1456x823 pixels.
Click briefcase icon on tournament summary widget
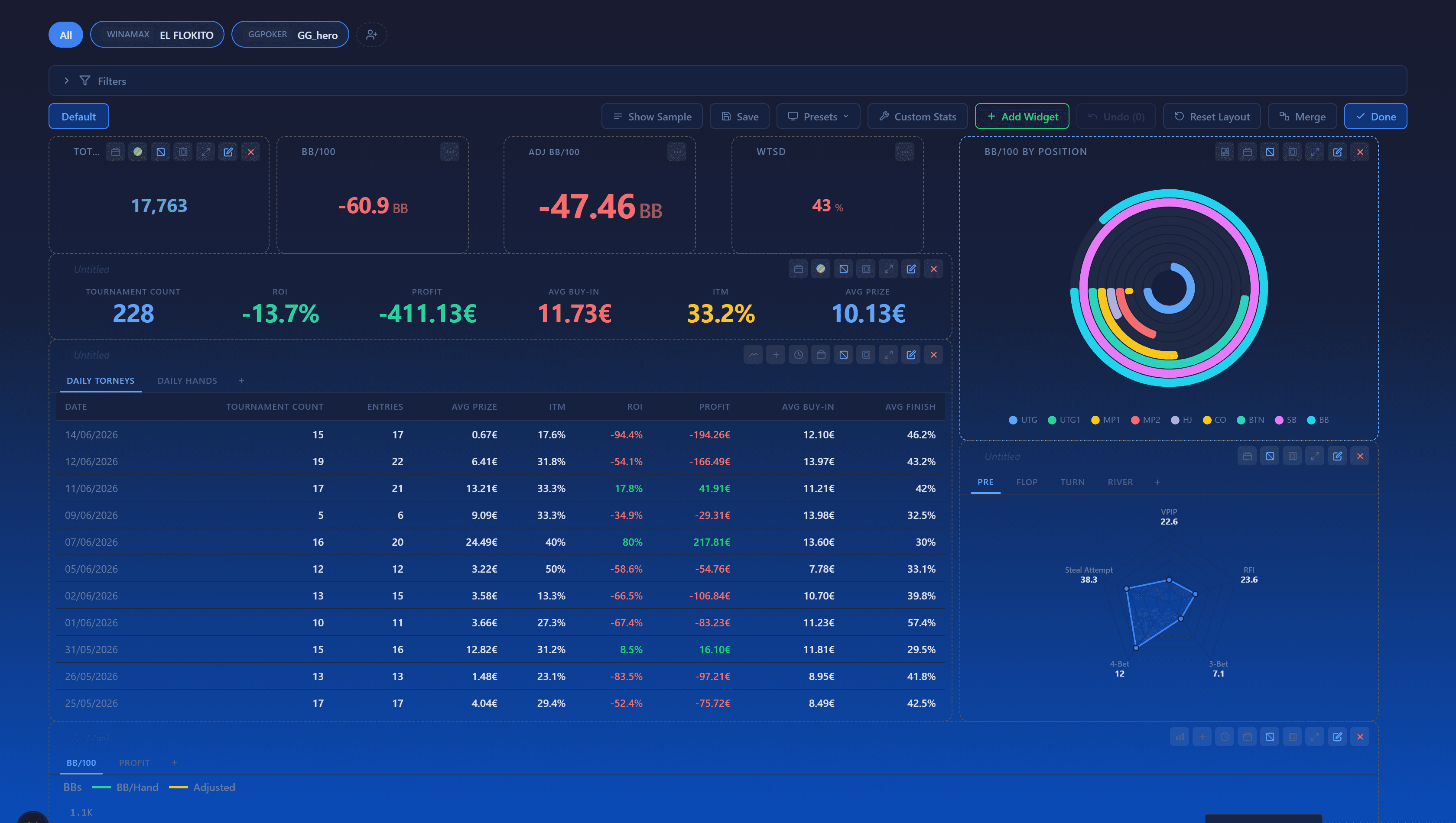798,269
